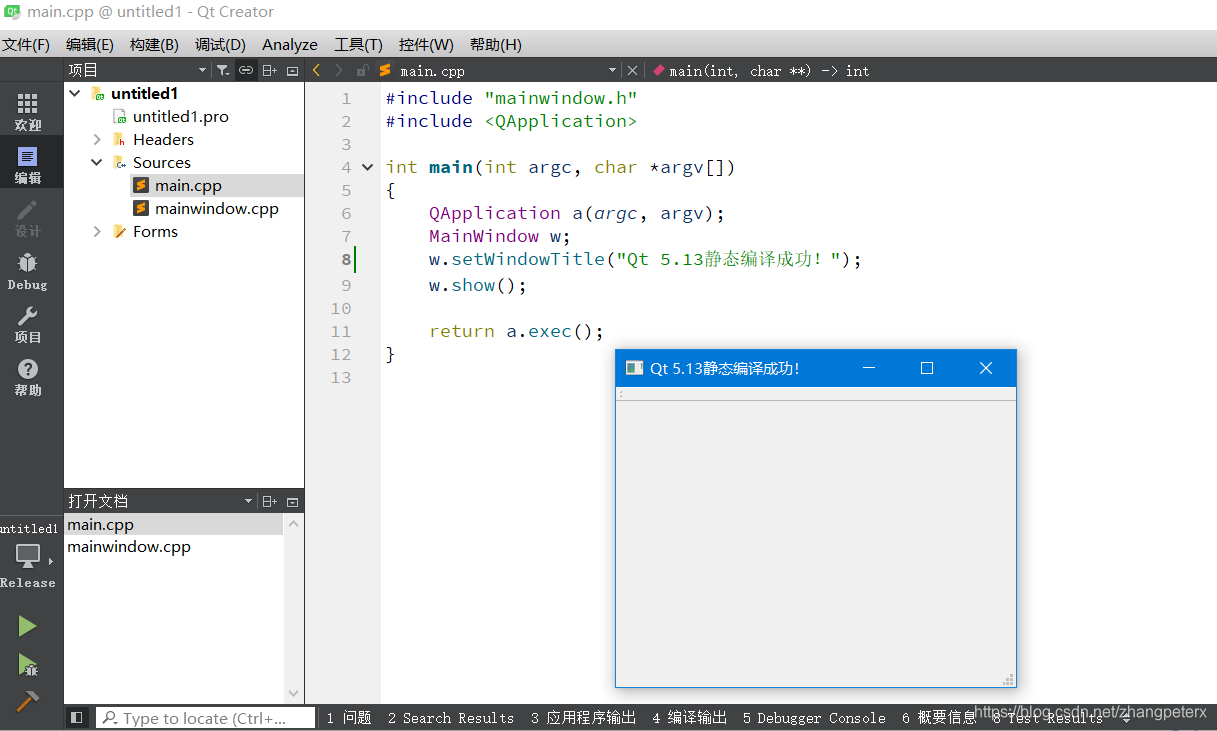Click the Type to locate search field
The image size is (1217, 731).
coord(205,718)
